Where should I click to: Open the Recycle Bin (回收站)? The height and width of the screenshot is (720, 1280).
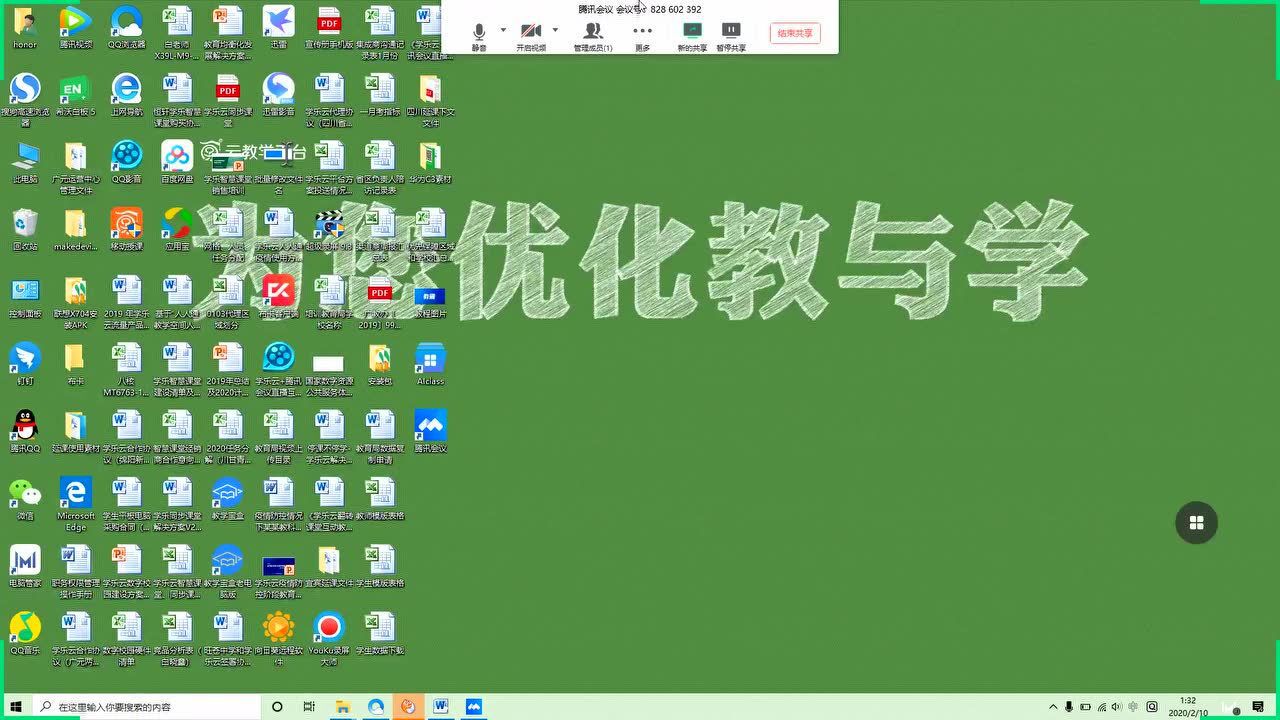point(25,229)
